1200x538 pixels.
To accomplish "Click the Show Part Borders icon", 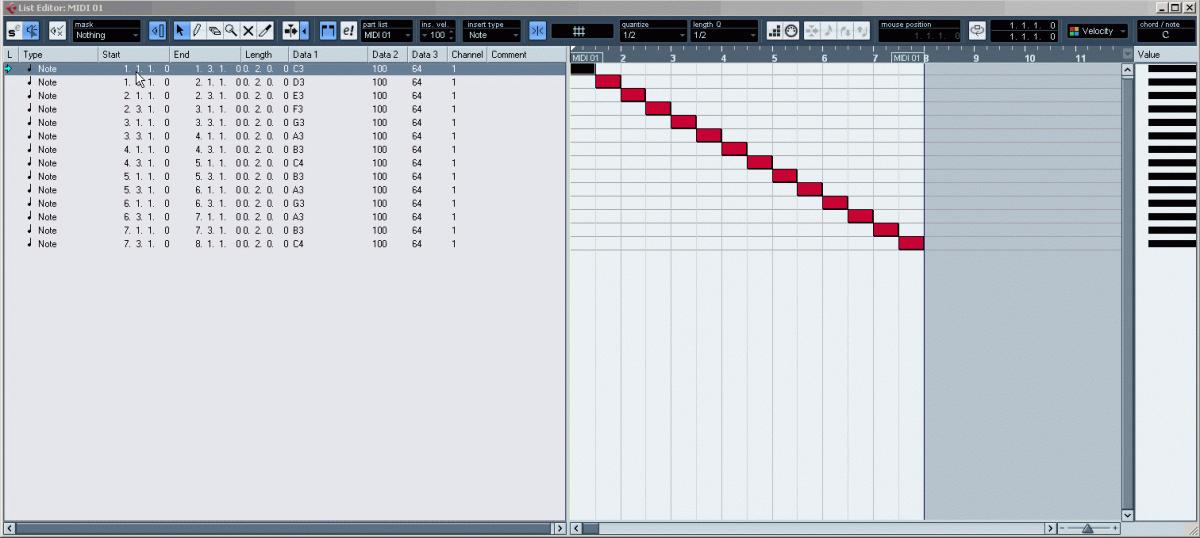I will click(328, 31).
